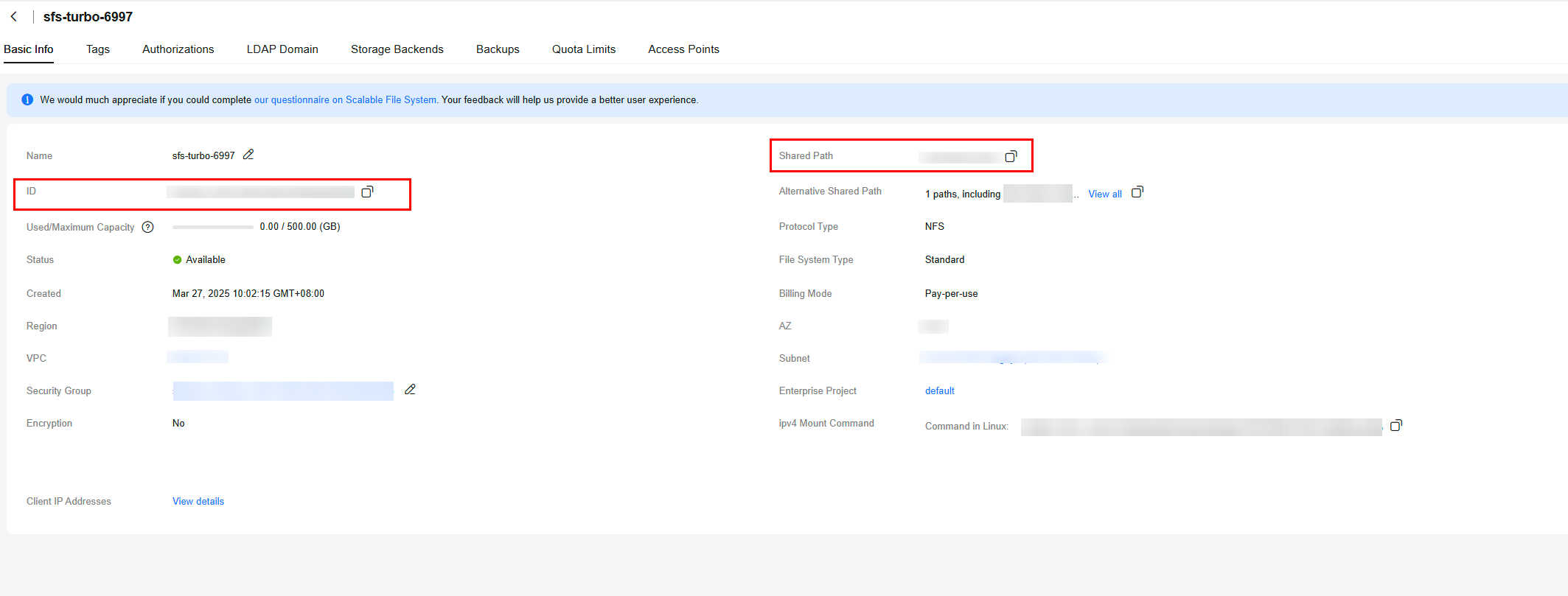Edit the Security Group with the pencil icon
This screenshot has height=596, width=1568.
410,390
